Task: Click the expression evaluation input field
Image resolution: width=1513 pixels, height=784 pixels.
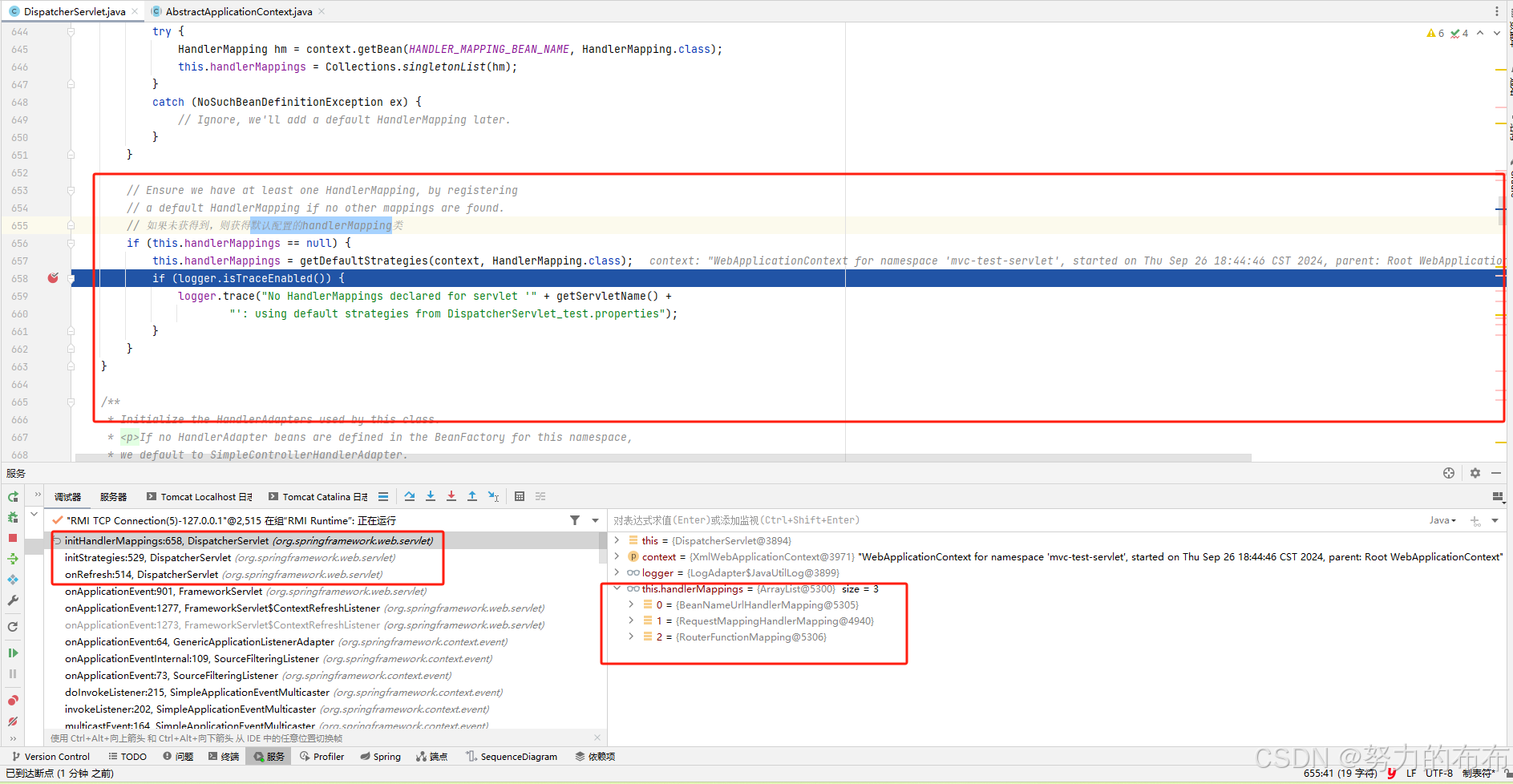Action: pos(1017,520)
